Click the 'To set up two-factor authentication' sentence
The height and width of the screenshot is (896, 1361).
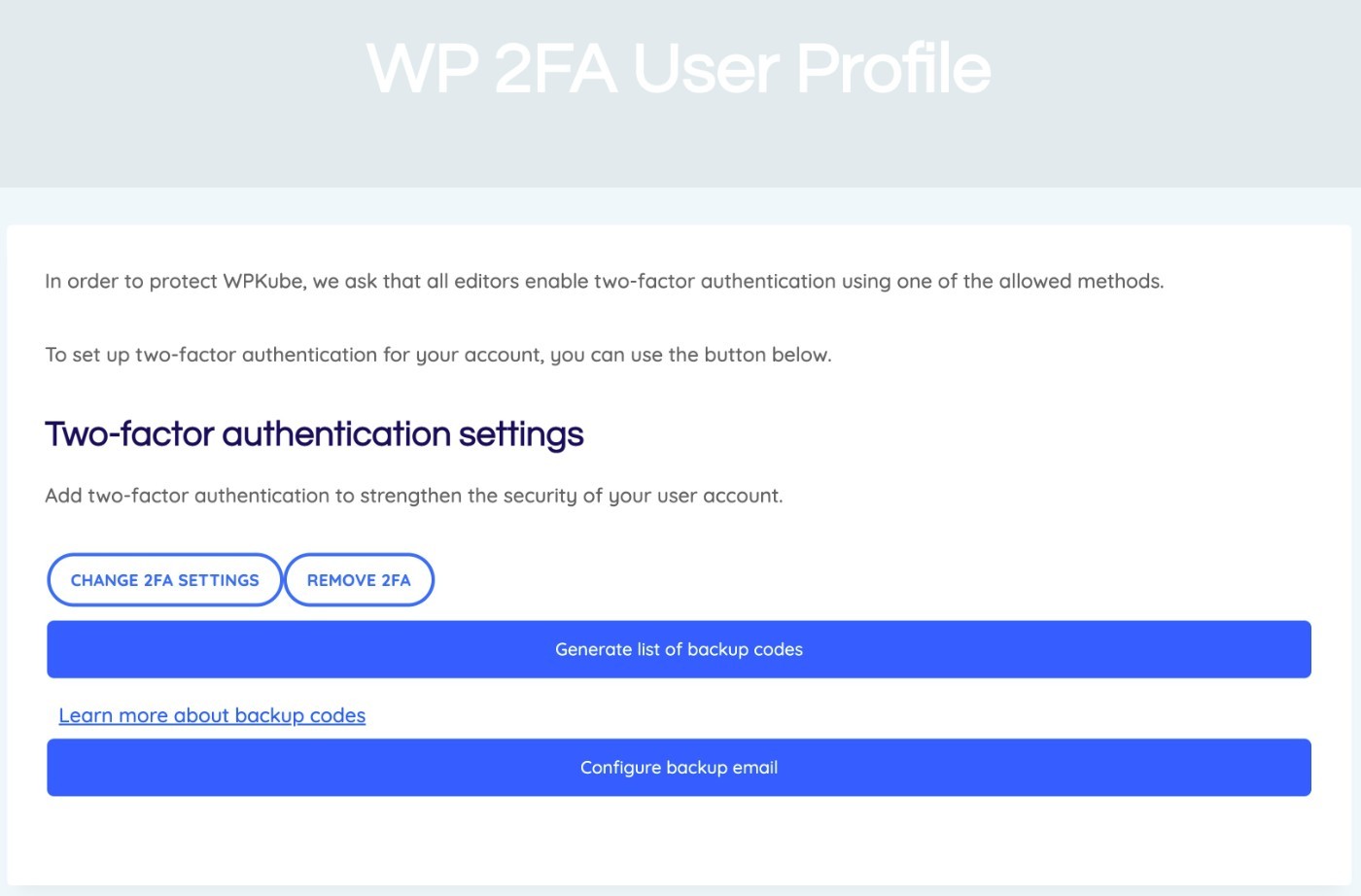[x=437, y=355]
